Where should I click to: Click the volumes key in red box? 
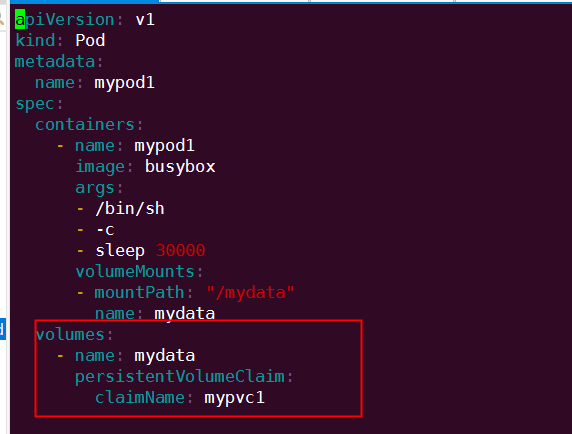70,334
